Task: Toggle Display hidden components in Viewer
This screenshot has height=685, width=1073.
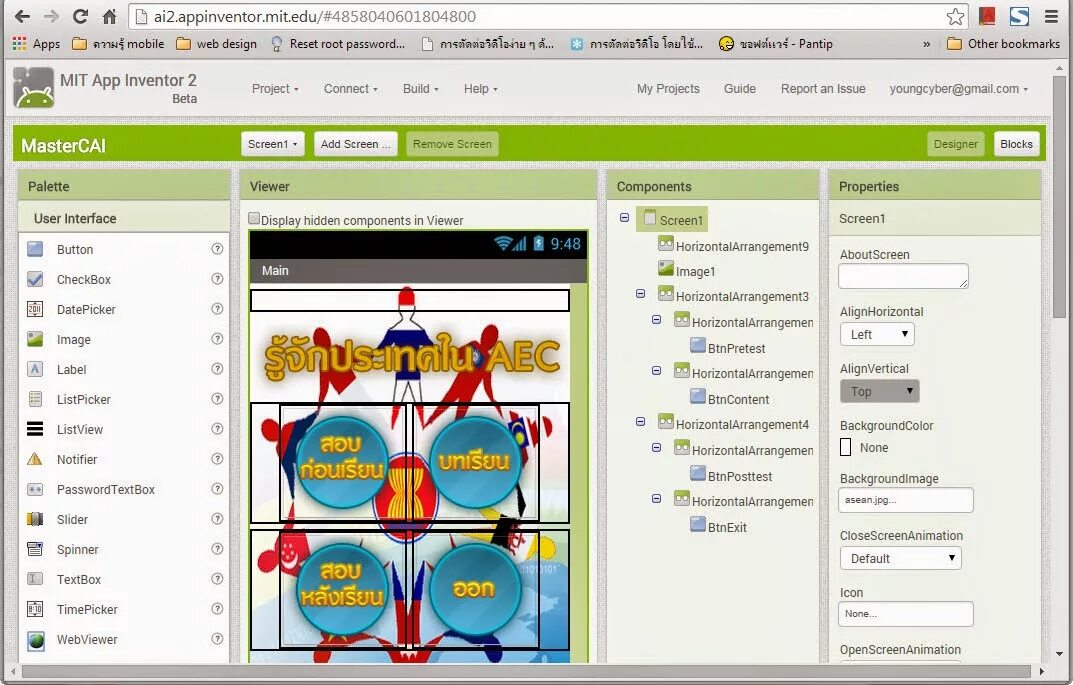Action: tap(254, 218)
